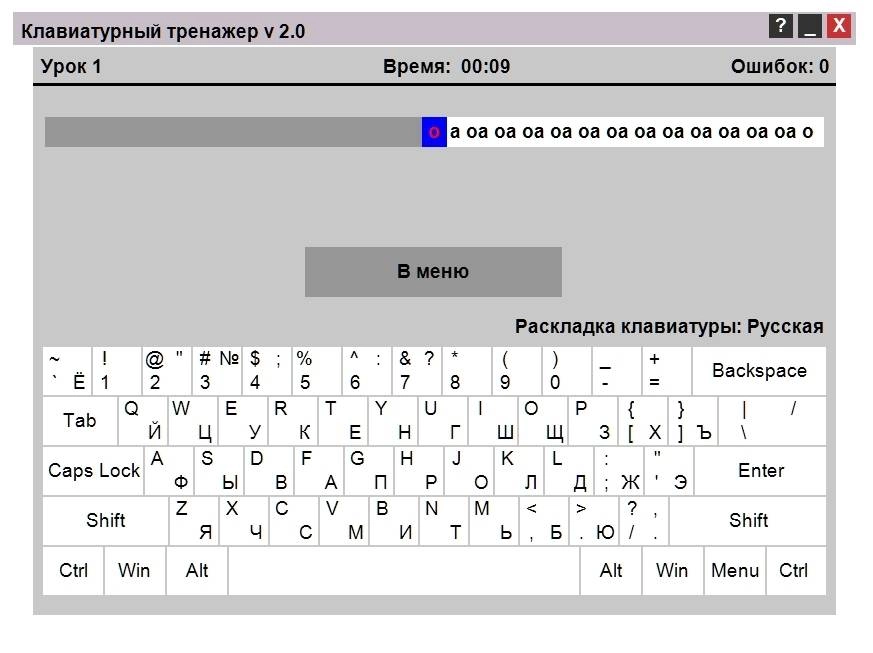The width and height of the screenshot is (873, 653).
Task: Click the right Ctrl key
Action: pos(796,571)
